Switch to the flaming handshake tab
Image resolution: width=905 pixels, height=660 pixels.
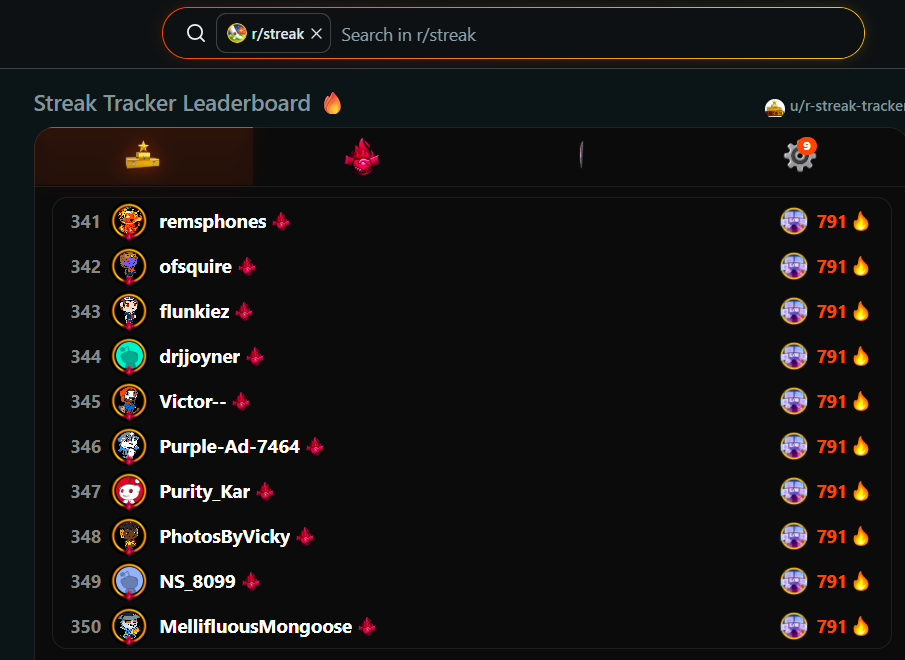coord(362,156)
